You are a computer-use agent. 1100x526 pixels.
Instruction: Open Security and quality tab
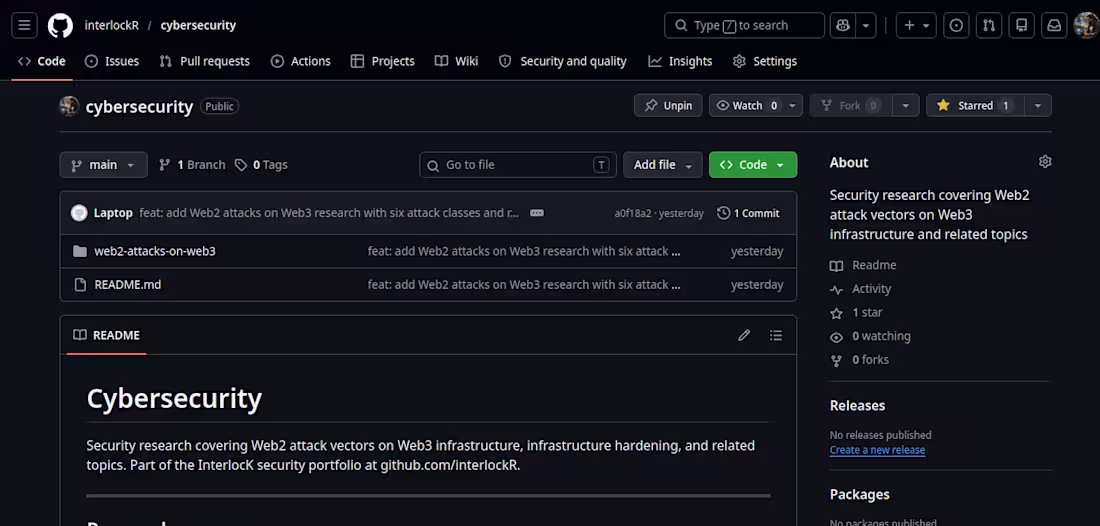[563, 61]
